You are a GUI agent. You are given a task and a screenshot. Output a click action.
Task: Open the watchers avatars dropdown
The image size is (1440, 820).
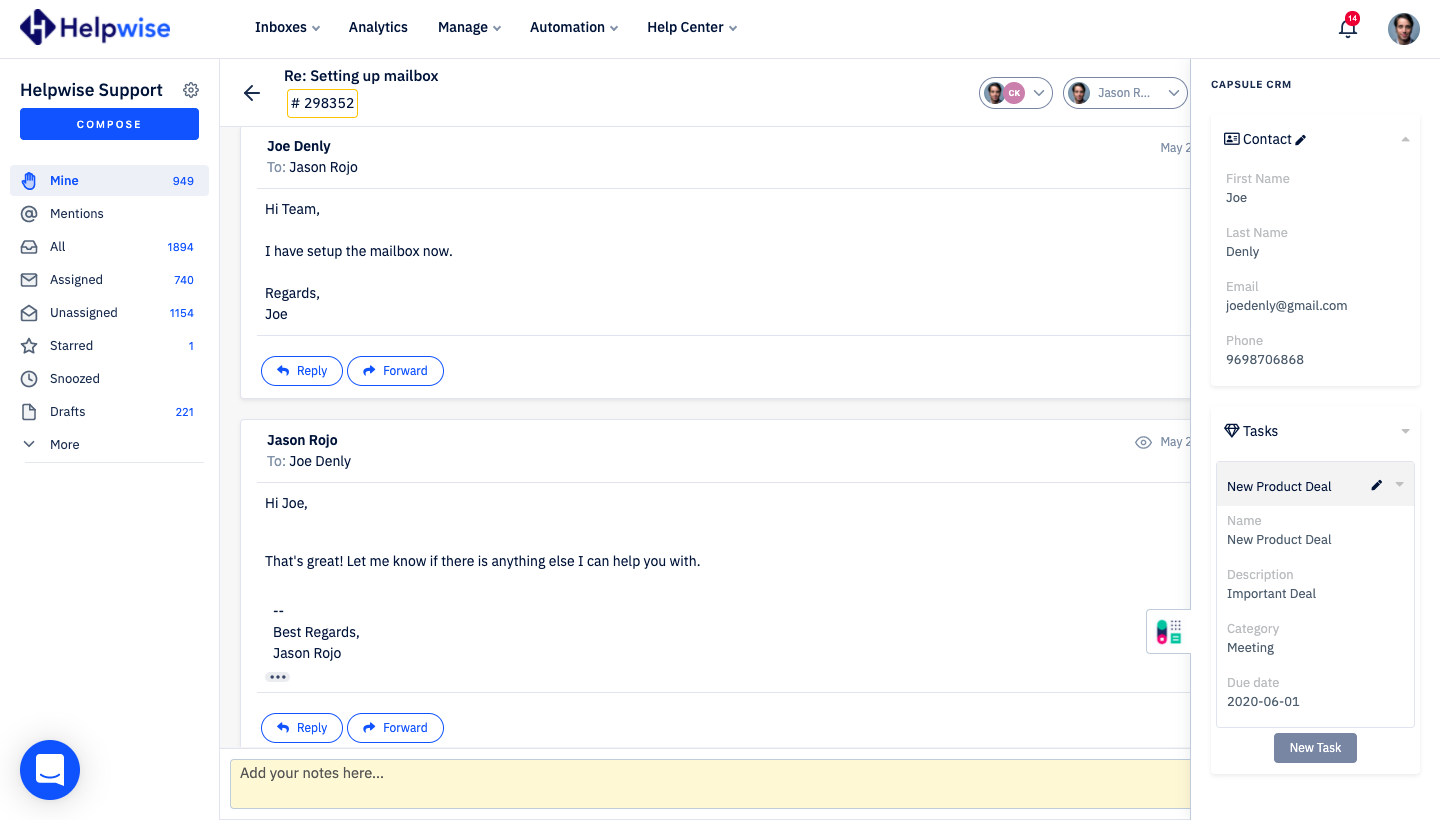[1015, 93]
